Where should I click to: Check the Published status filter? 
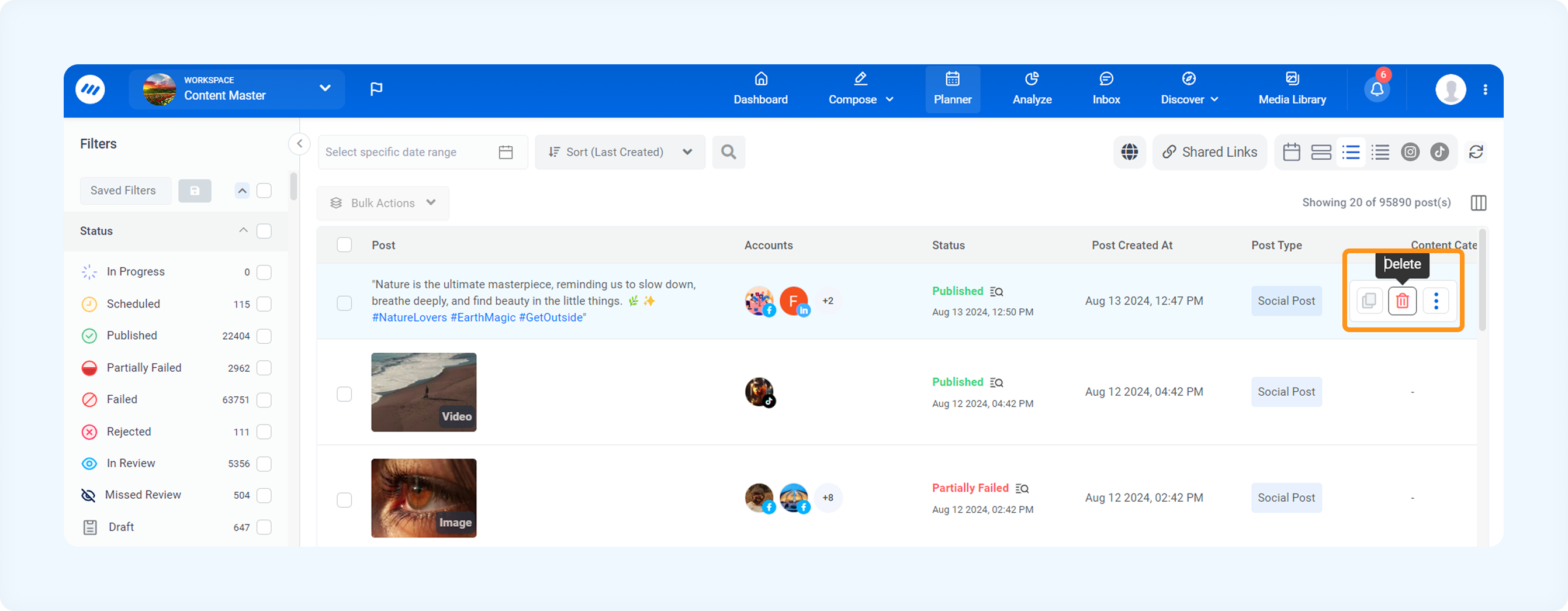point(264,336)
